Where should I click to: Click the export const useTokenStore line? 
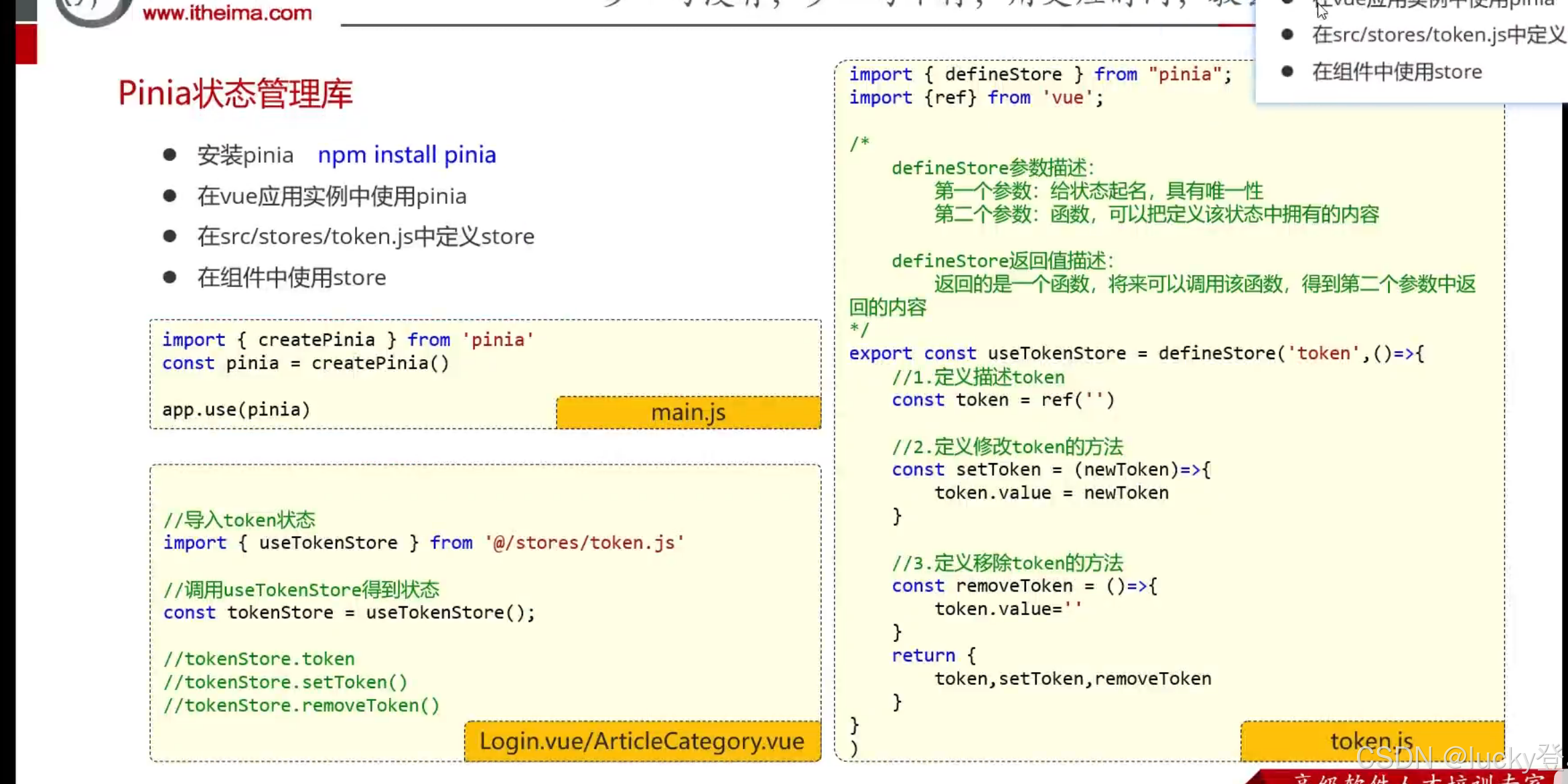tap(1136, 353)
